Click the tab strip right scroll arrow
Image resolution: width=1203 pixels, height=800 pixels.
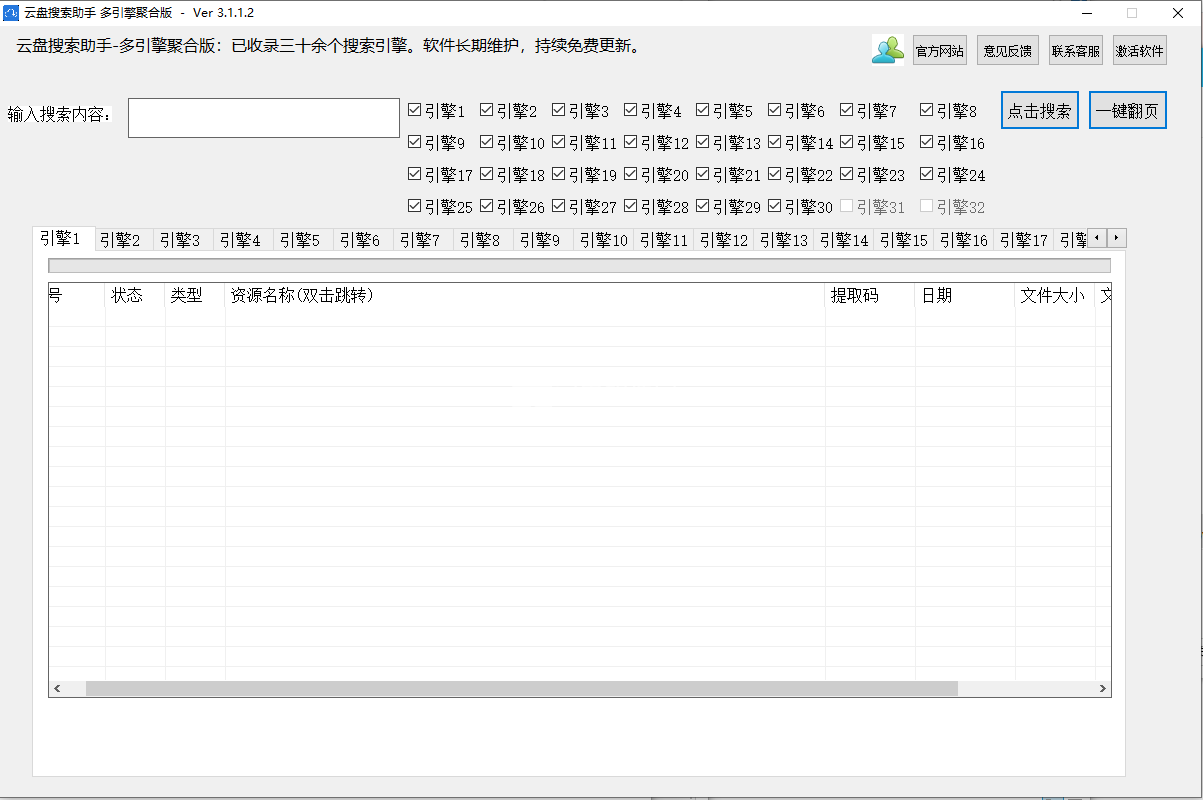coord(1117,238)
